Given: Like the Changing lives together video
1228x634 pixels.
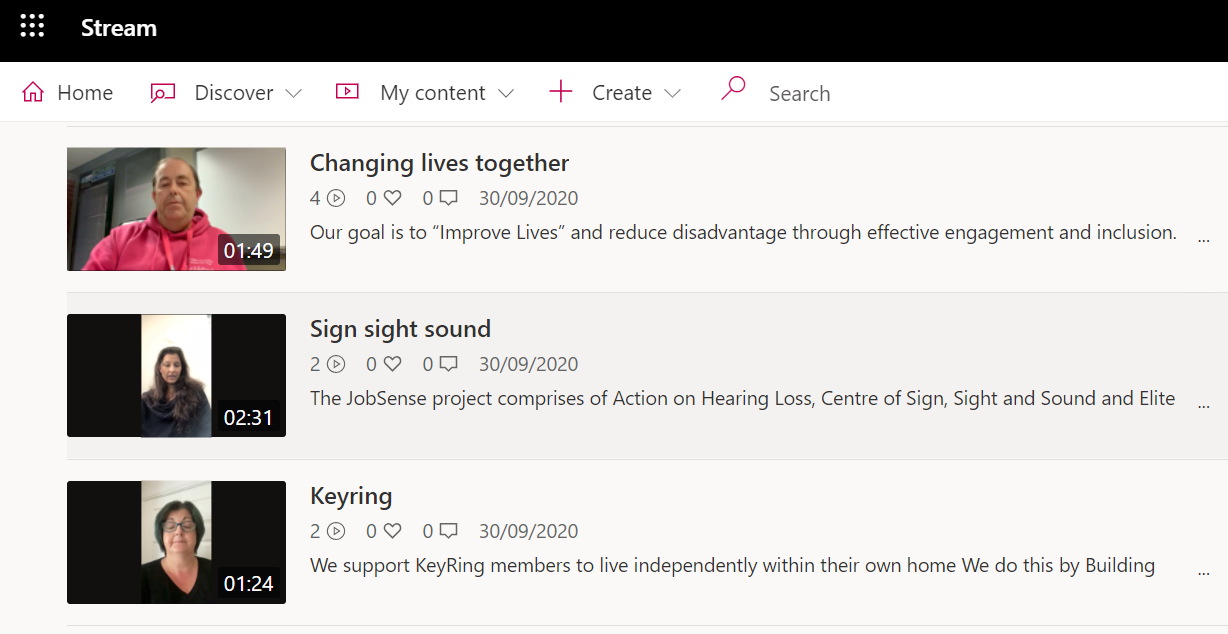Looking at the screenshot, I should point(393,198).
